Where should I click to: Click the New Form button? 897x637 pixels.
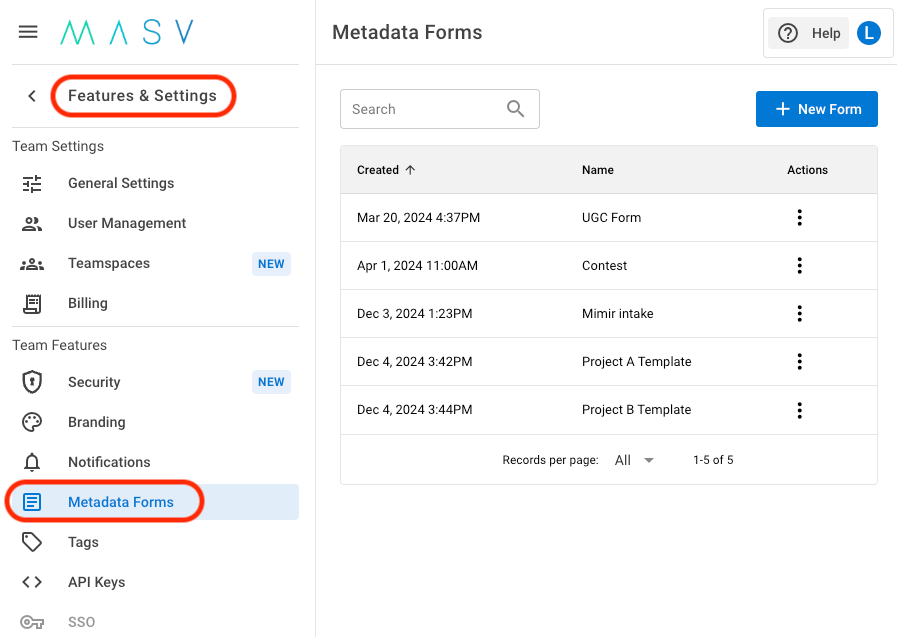(x=816, y=109)
